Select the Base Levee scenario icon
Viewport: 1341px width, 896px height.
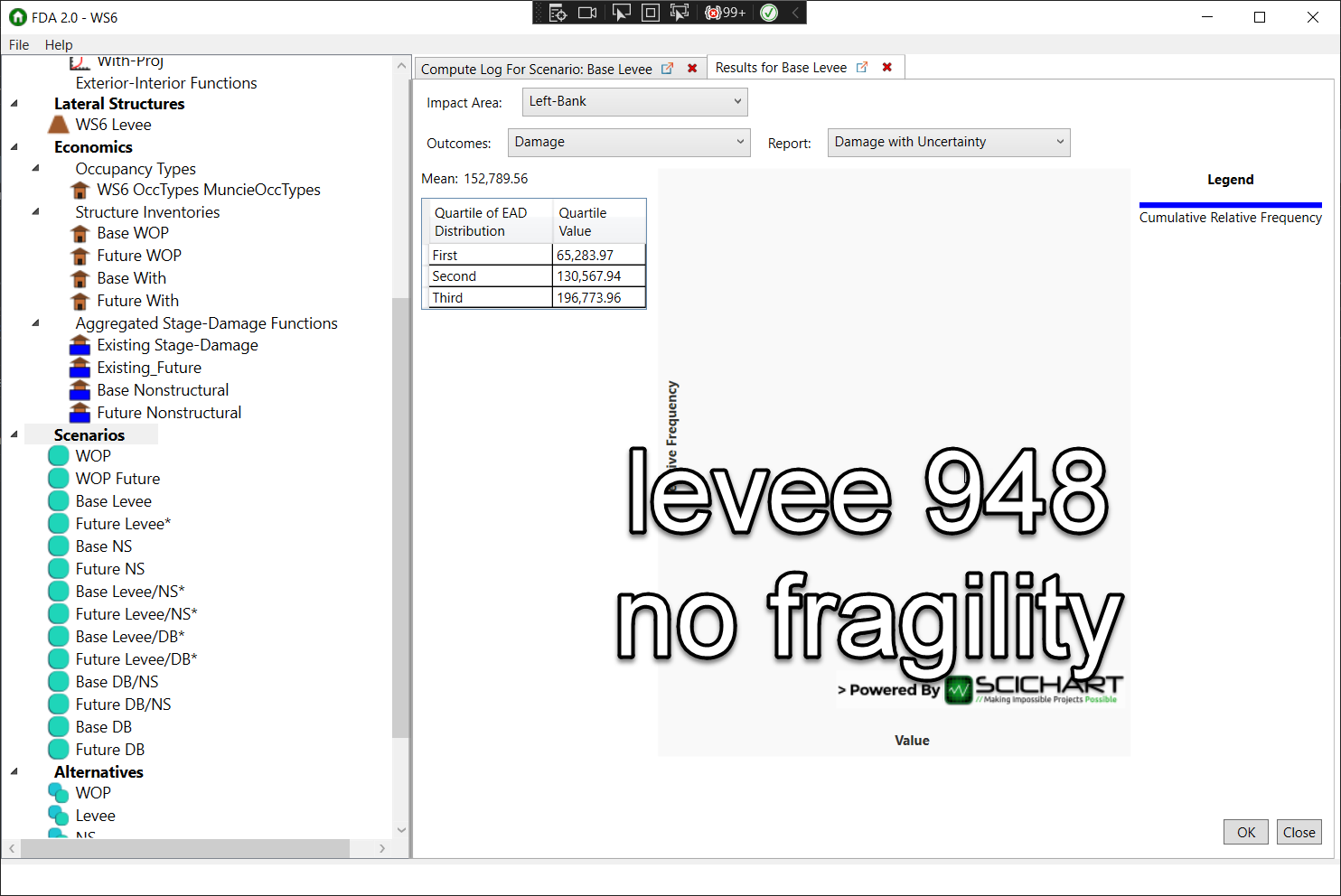click(57, 500)
